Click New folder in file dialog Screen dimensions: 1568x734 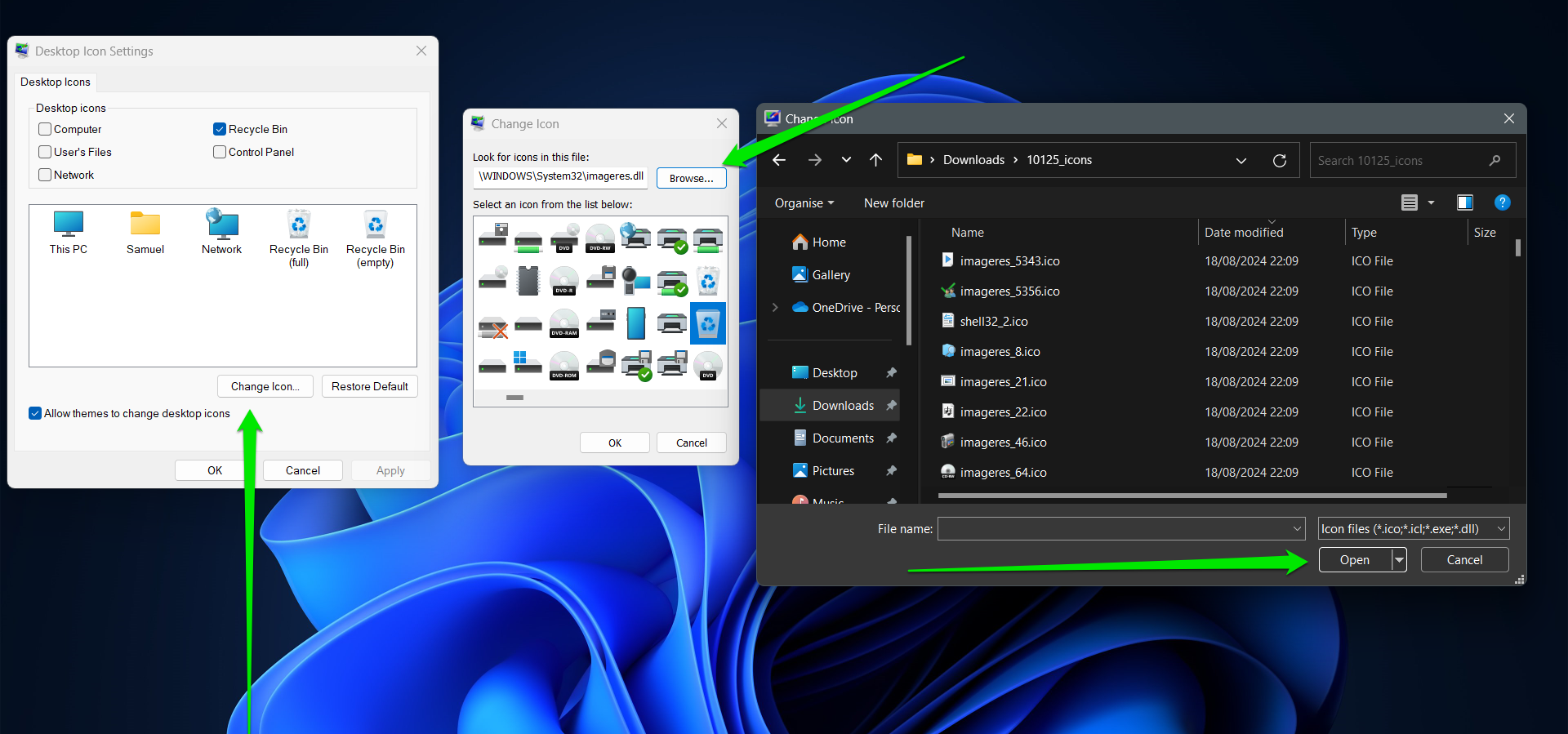pyautogui.click(x=894, y=203)
